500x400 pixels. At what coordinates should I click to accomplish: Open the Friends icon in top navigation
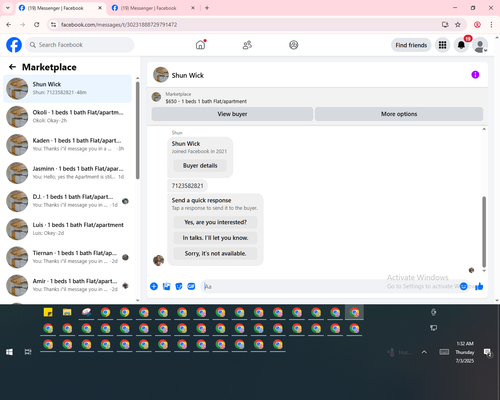tap(247, 45)
